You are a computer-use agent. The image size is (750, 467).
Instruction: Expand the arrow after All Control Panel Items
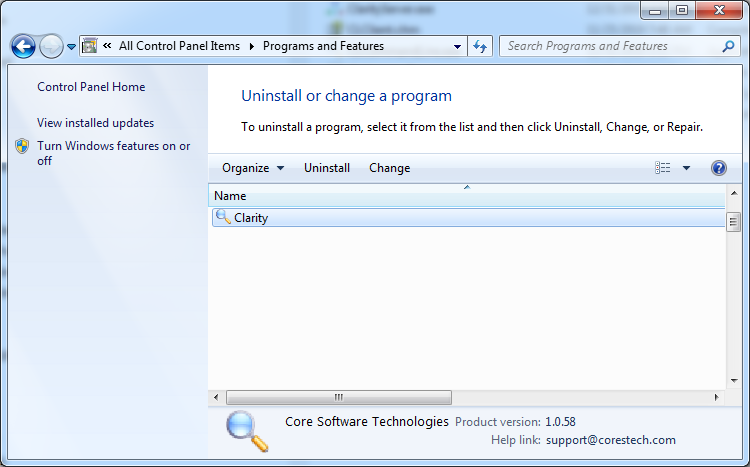252,46
